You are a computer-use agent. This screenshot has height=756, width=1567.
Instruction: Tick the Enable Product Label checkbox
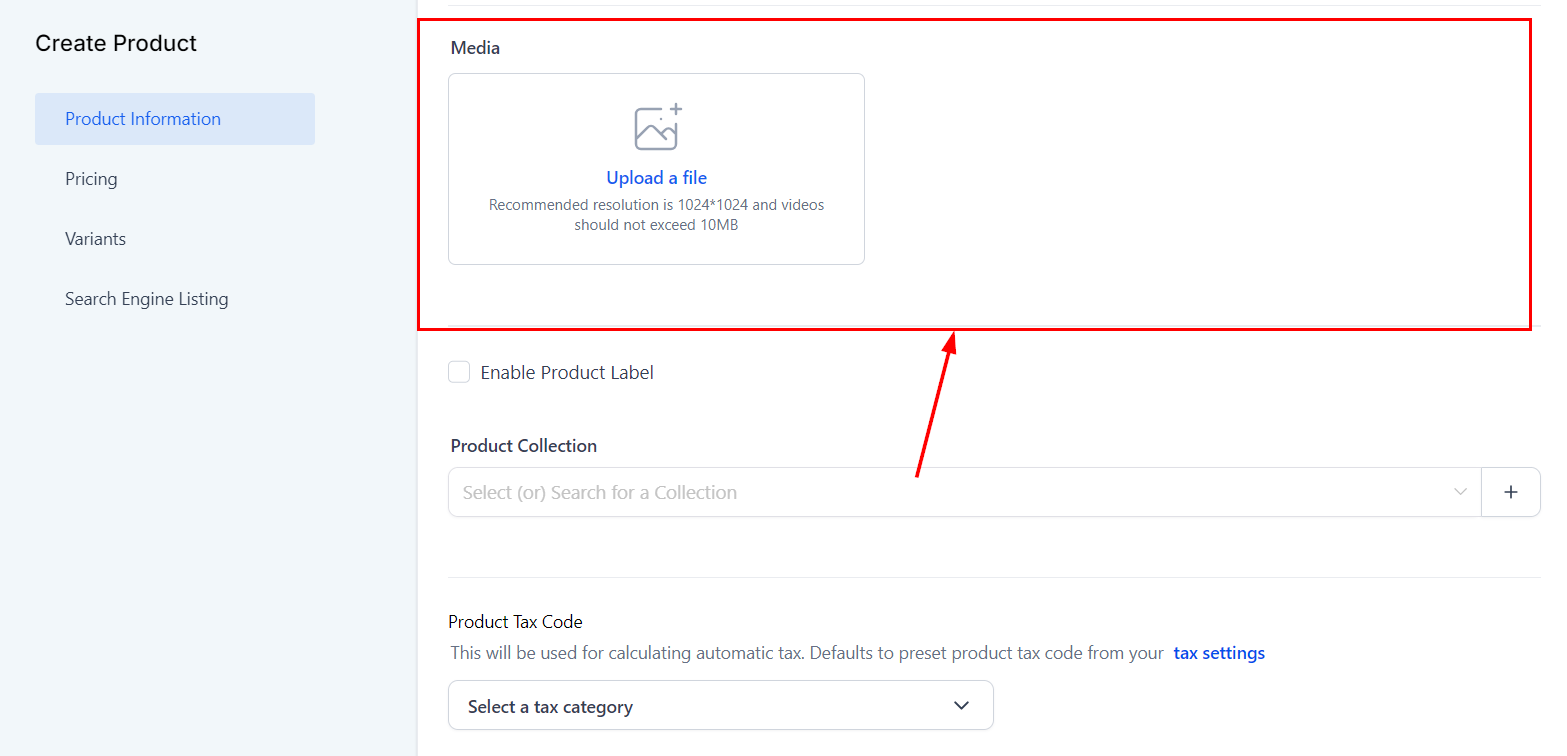click(x=459, y=372)
